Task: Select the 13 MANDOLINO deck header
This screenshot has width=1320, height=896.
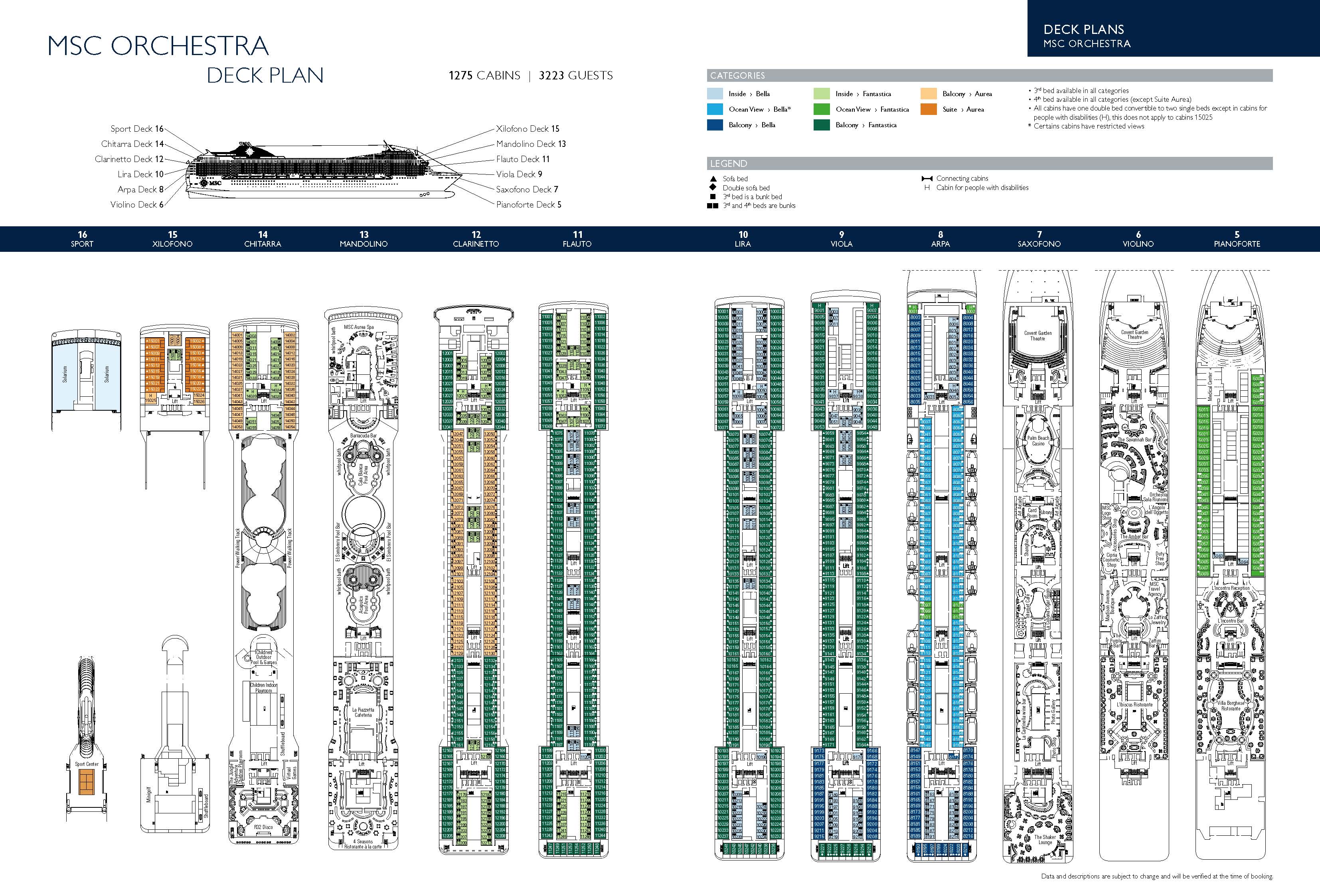Action: tap(364, 239)
